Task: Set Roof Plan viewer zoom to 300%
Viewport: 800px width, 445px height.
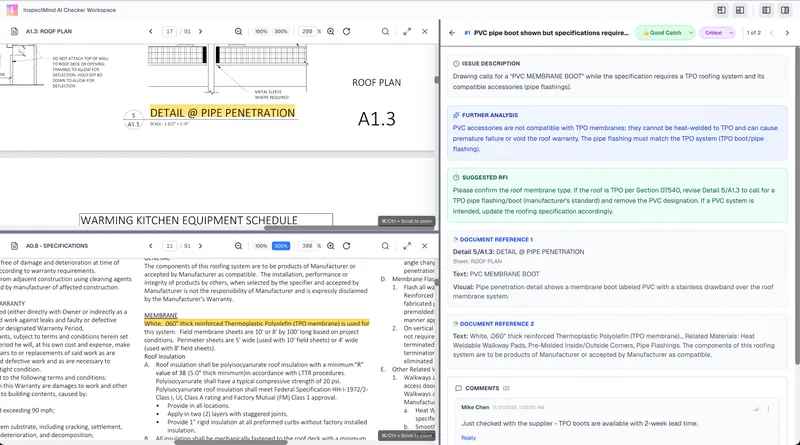Action: 281,32
